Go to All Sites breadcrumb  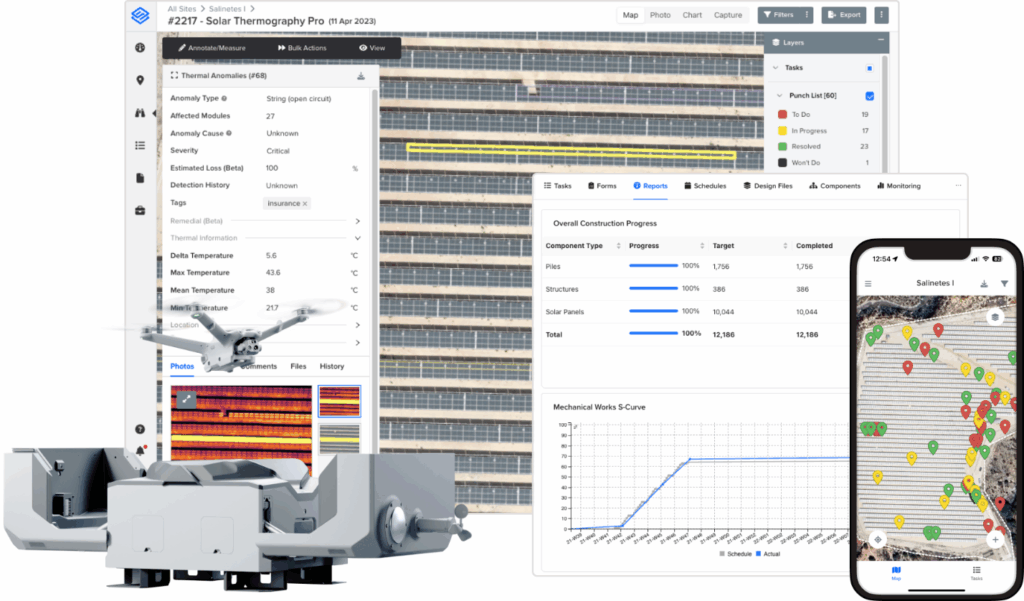182,8
